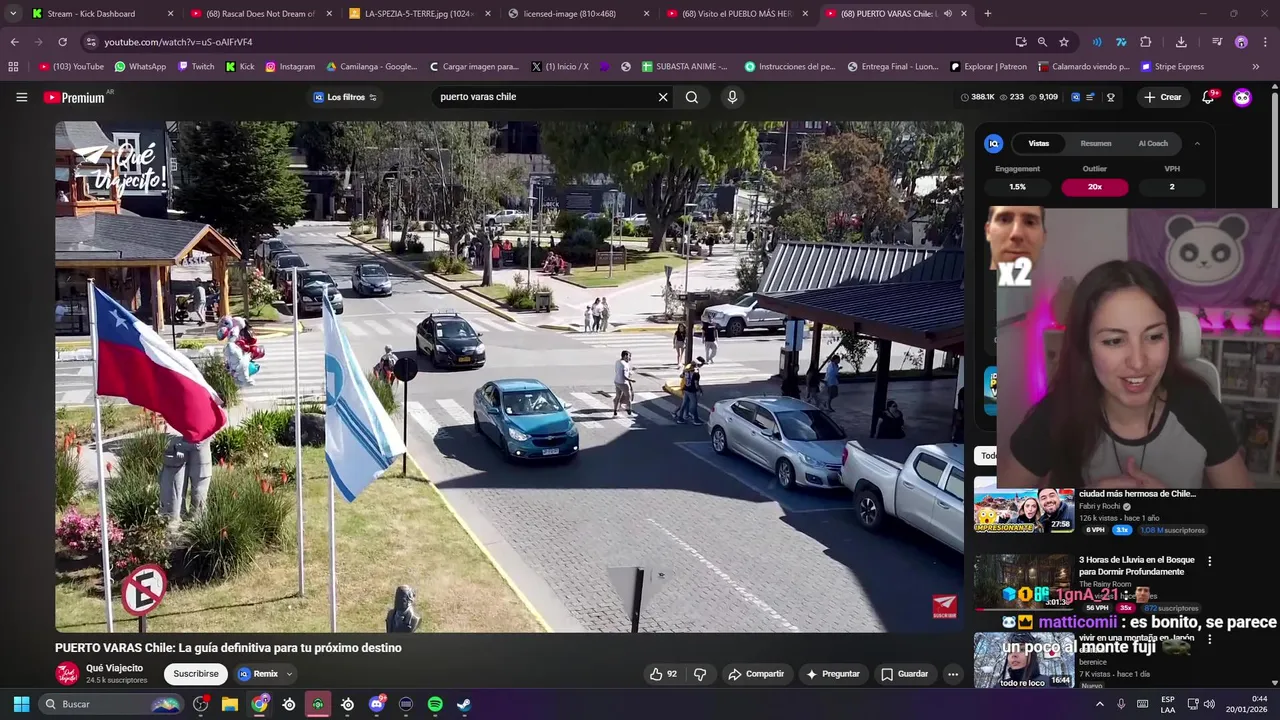Open Qué Viajecito channel avatar
The width and height of the screenshot is (1280, 720).
pos(67,674)
